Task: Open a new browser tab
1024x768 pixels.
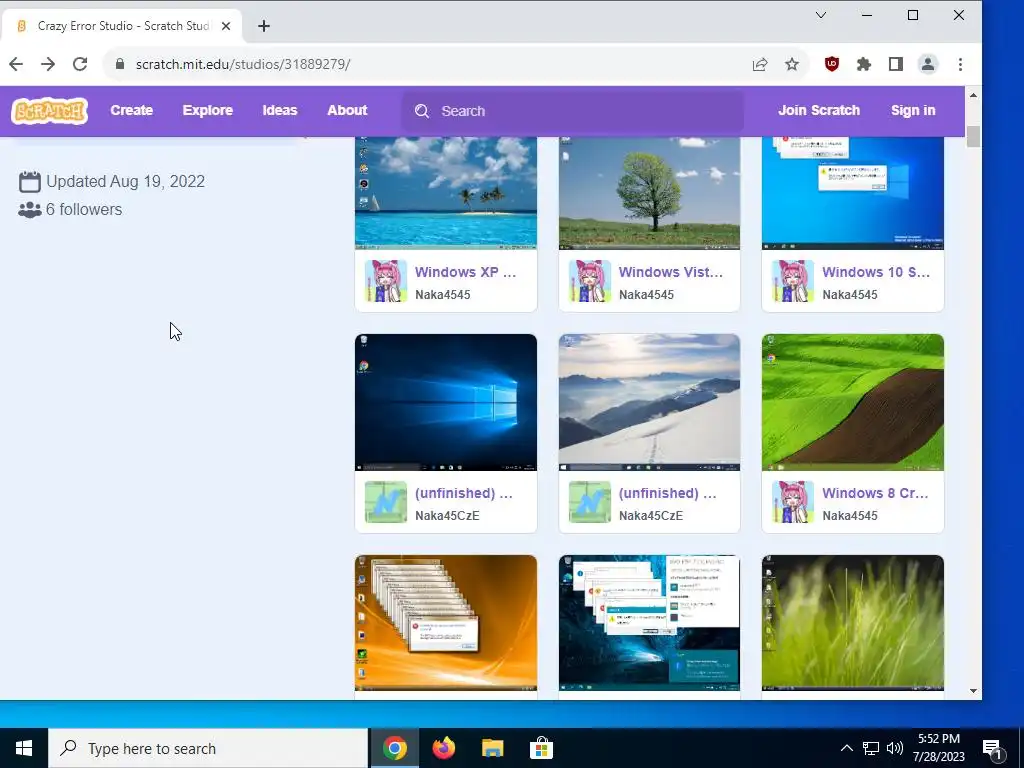Action: (x=264, y=26)
